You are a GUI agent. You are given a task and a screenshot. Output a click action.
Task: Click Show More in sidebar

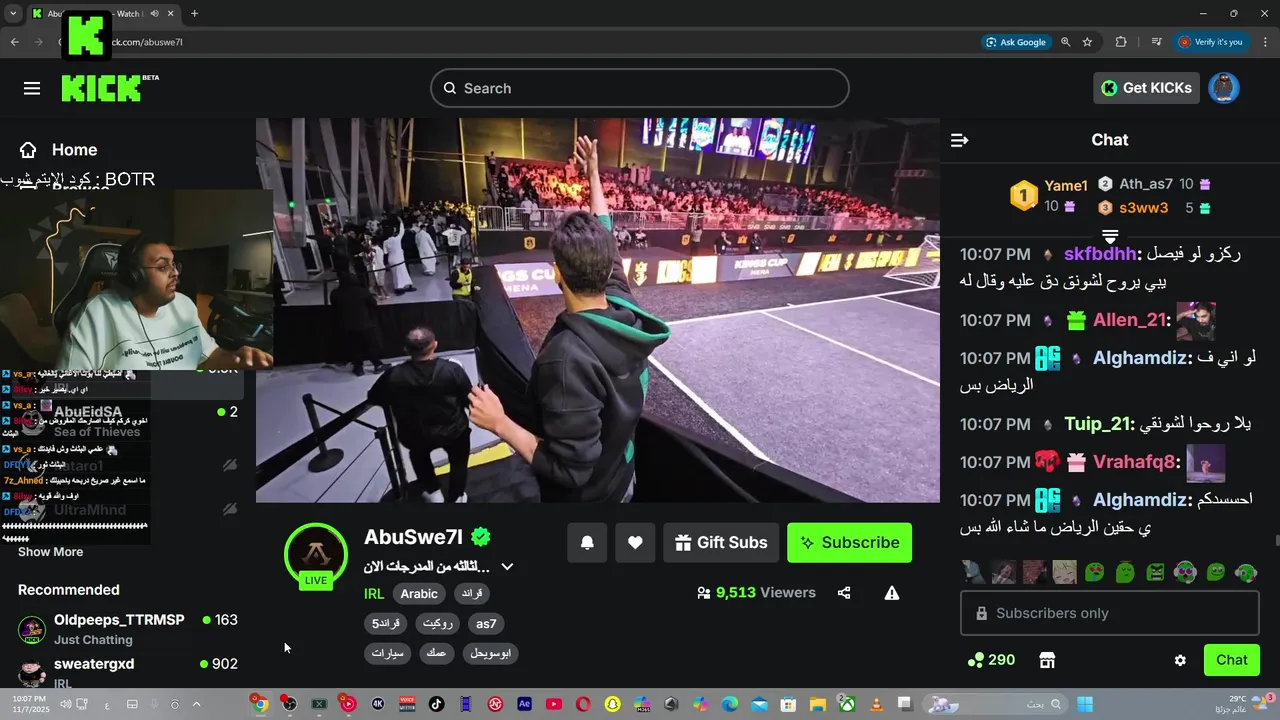coord(50,552)
